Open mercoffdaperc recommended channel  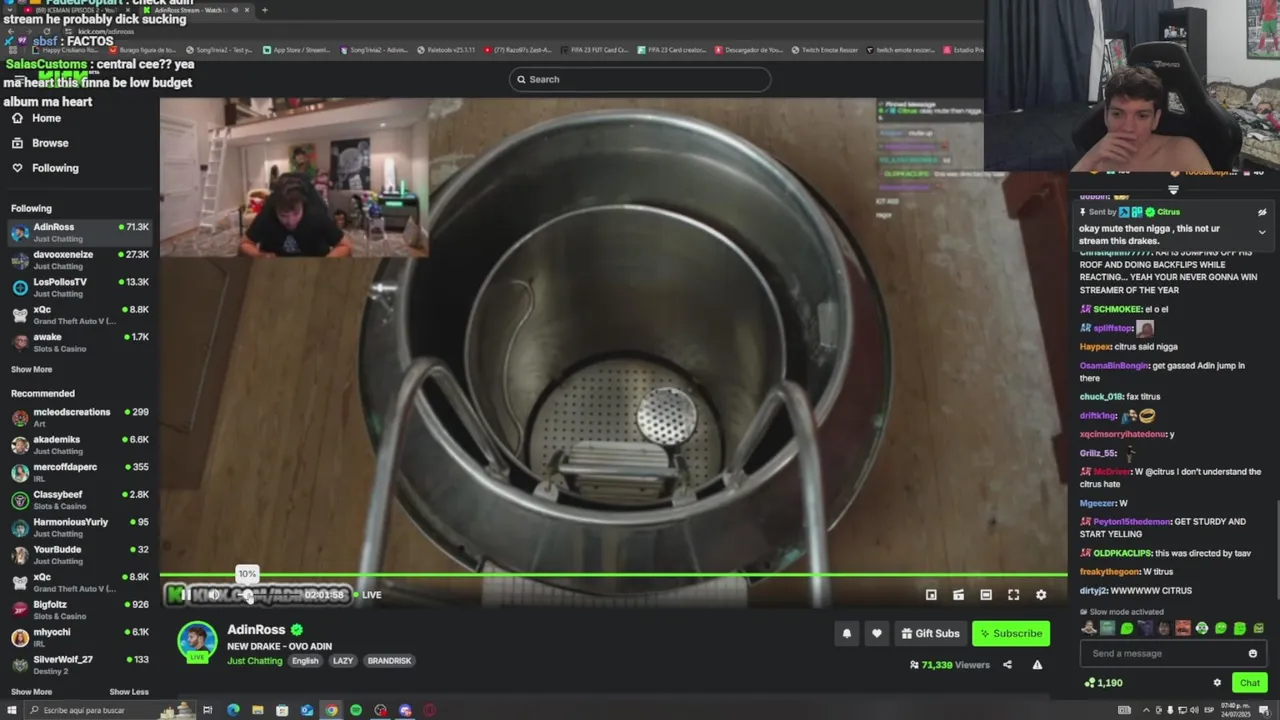click(79, 472)
